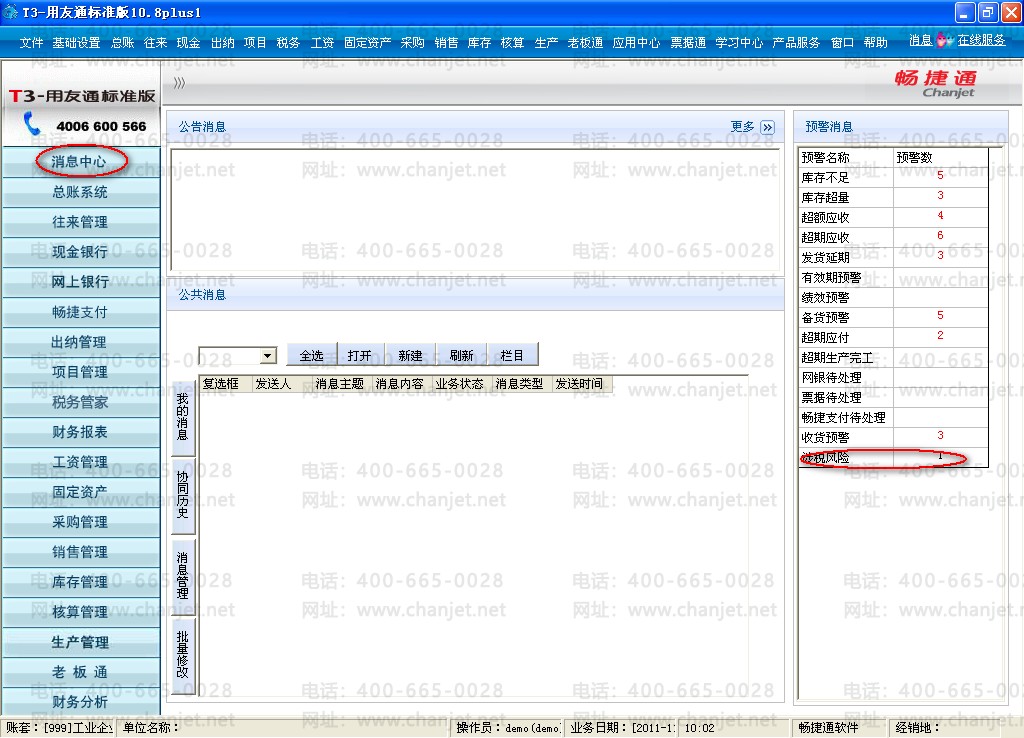Click the collapse chevrons at top of main panel

180,83
